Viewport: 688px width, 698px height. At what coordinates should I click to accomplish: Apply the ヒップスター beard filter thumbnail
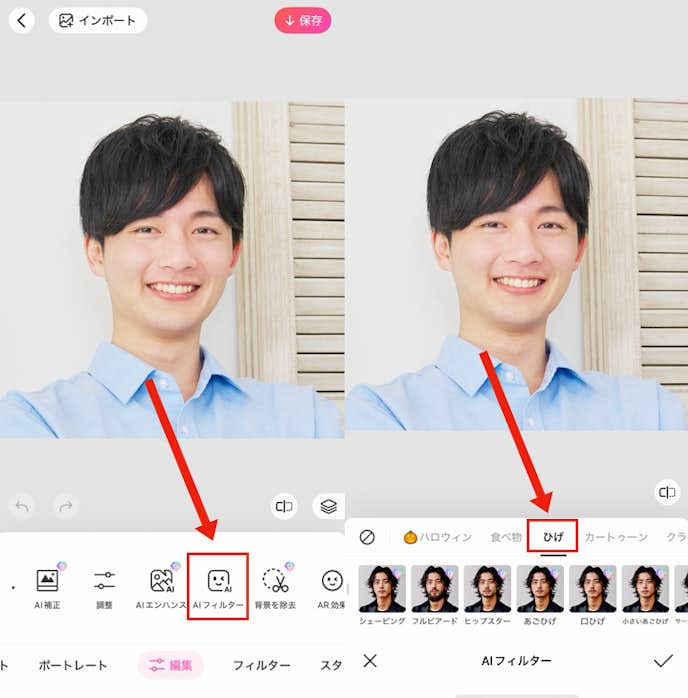point(487,589)
